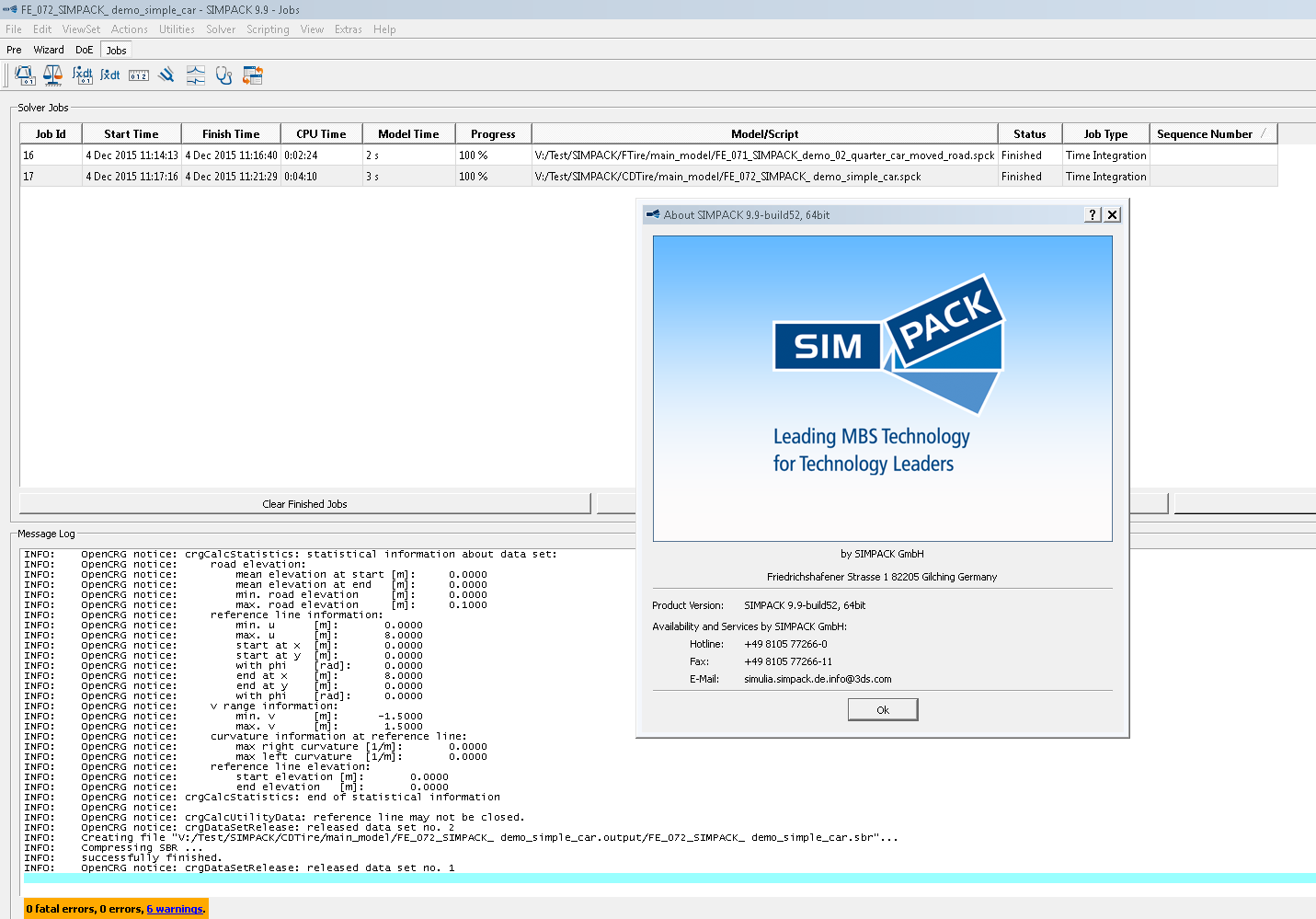Open the frequency response plots icon
1316x919 pixels.
coord(196,75)
